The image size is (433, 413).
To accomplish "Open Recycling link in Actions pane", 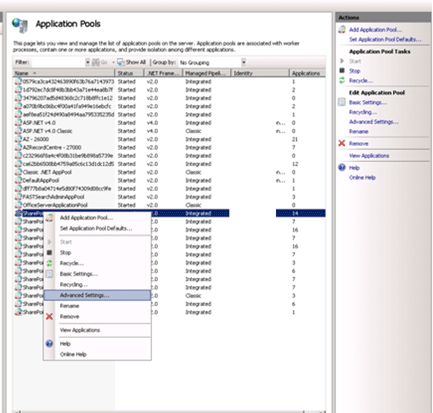I will [363, 112].
